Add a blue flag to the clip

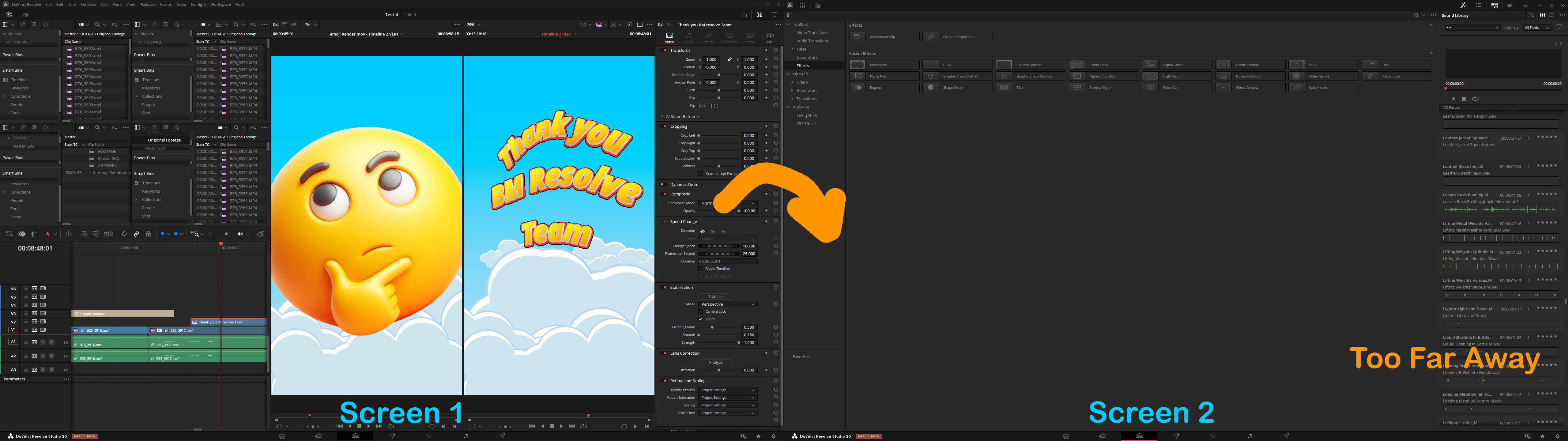163,234
